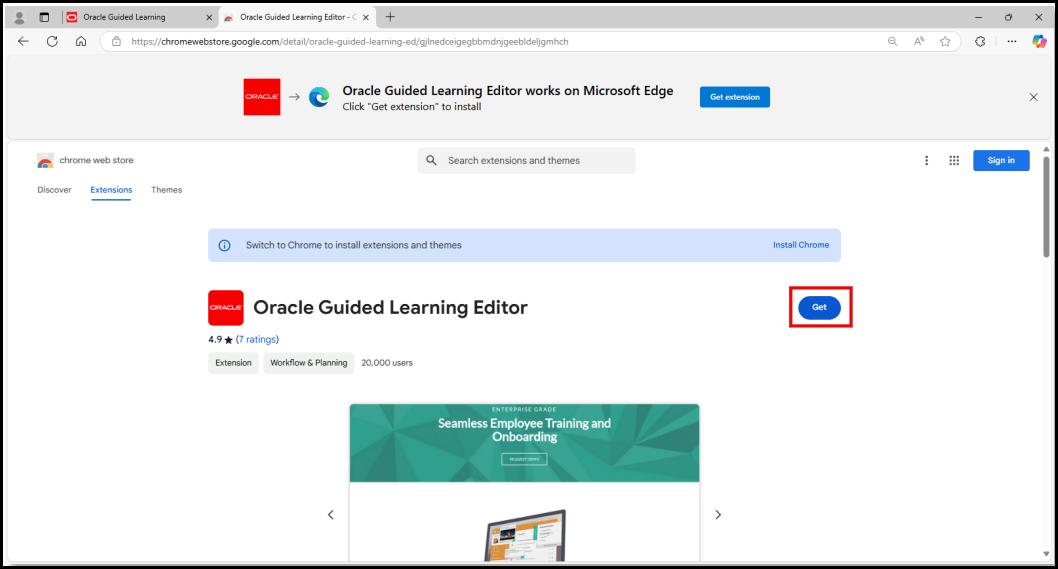Open the Themes tab
Screen dimensions: 1058x569
167,190
